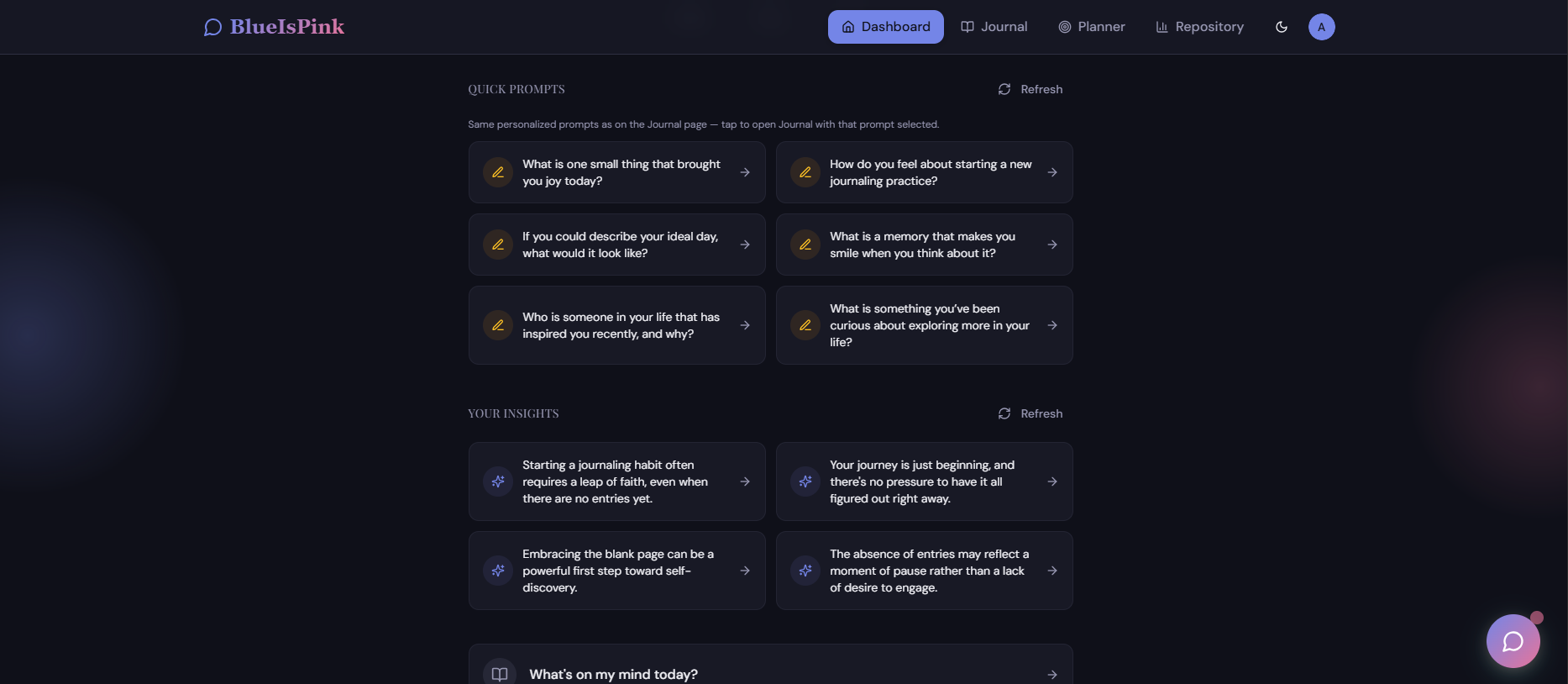Click sparkle icon on the leap of faith insight

[498, 481]
